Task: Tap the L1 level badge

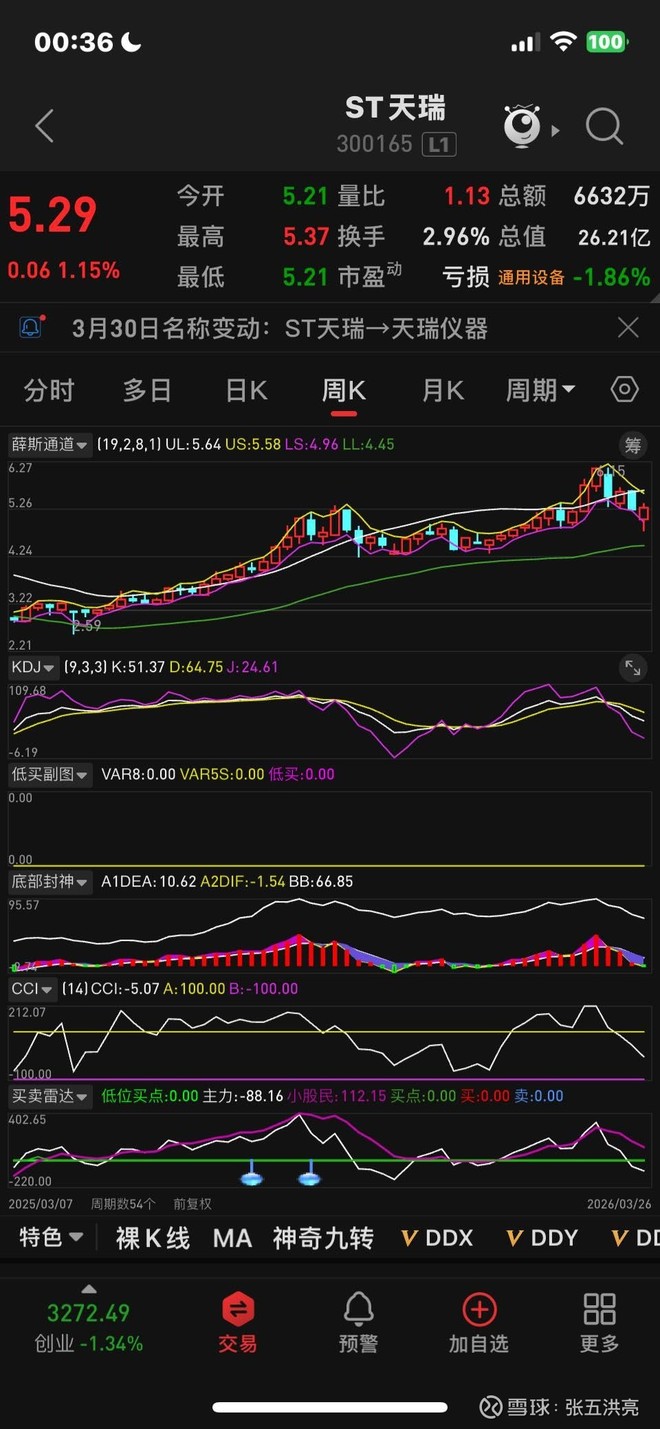Action: pyautogui.click(x=438, y=144)
